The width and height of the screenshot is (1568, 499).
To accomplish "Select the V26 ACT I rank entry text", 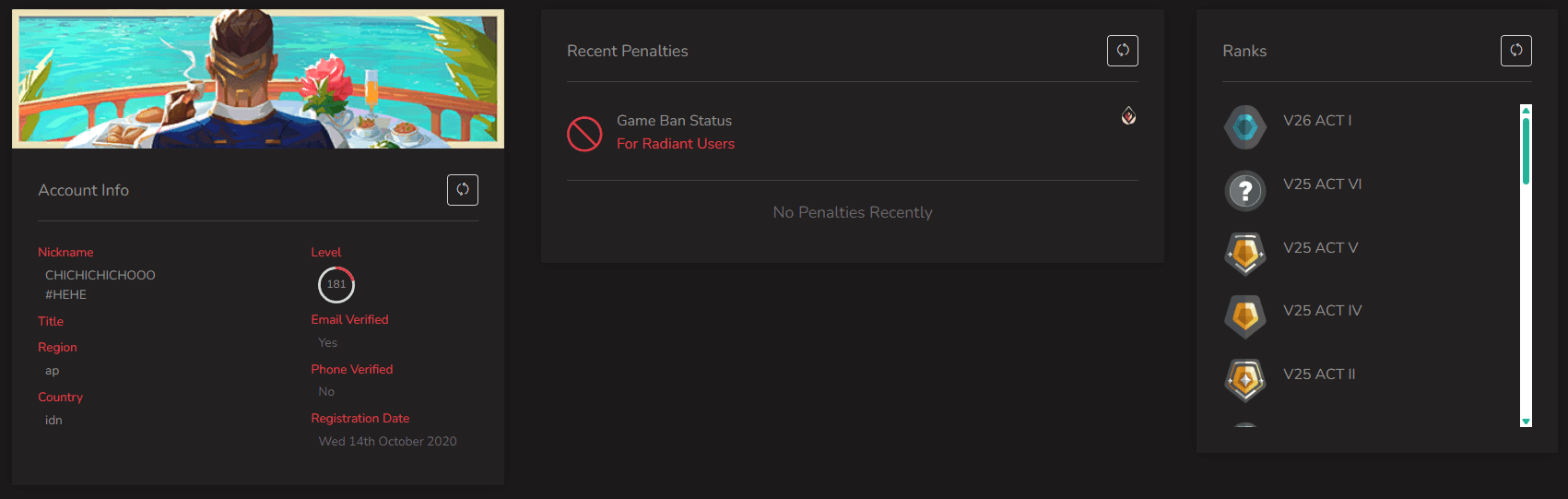I will click(x=1317, y=121).
